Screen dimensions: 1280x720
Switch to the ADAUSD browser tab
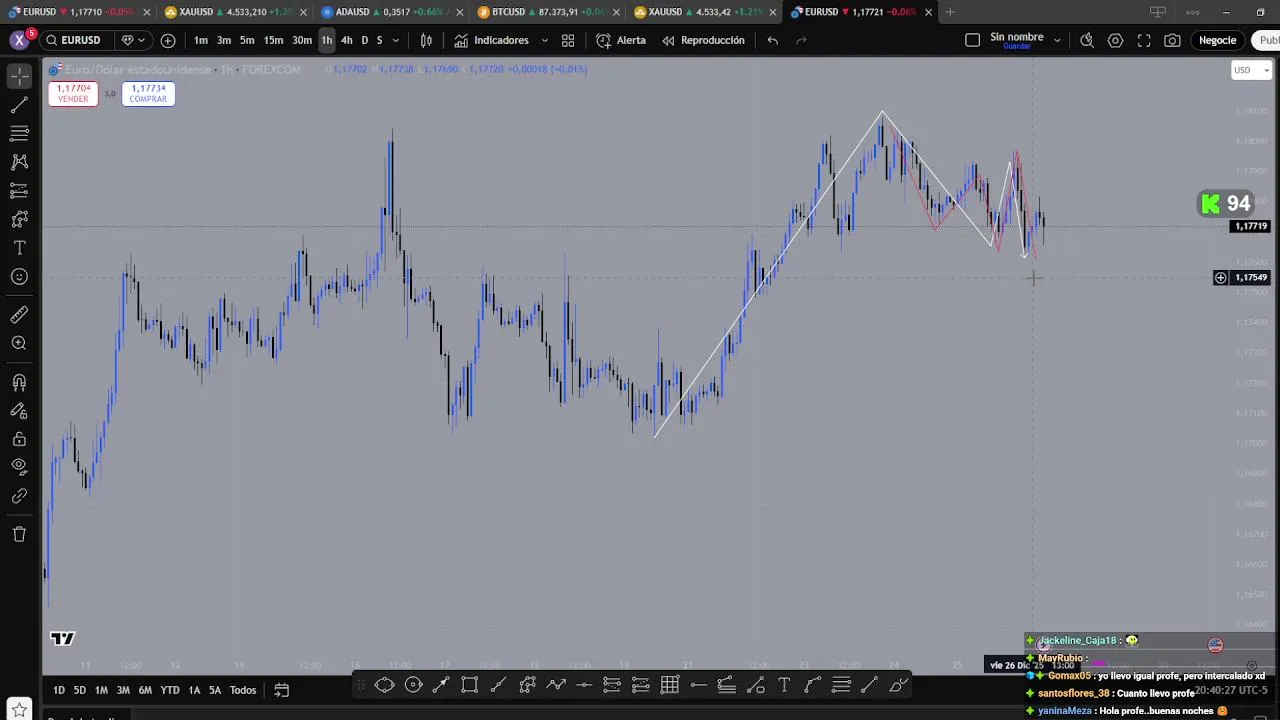click(x=390, y=12)
